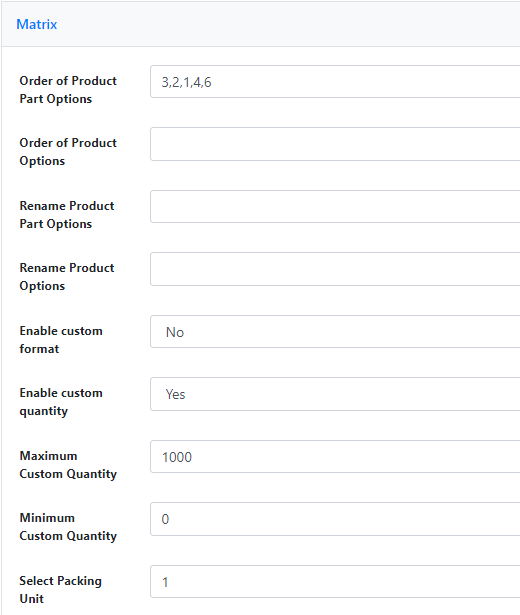The width and height of the screenshot is (520, 615).
Task: Click the Minimum Custom Quantity label
Action: click(x=68, y=527)
